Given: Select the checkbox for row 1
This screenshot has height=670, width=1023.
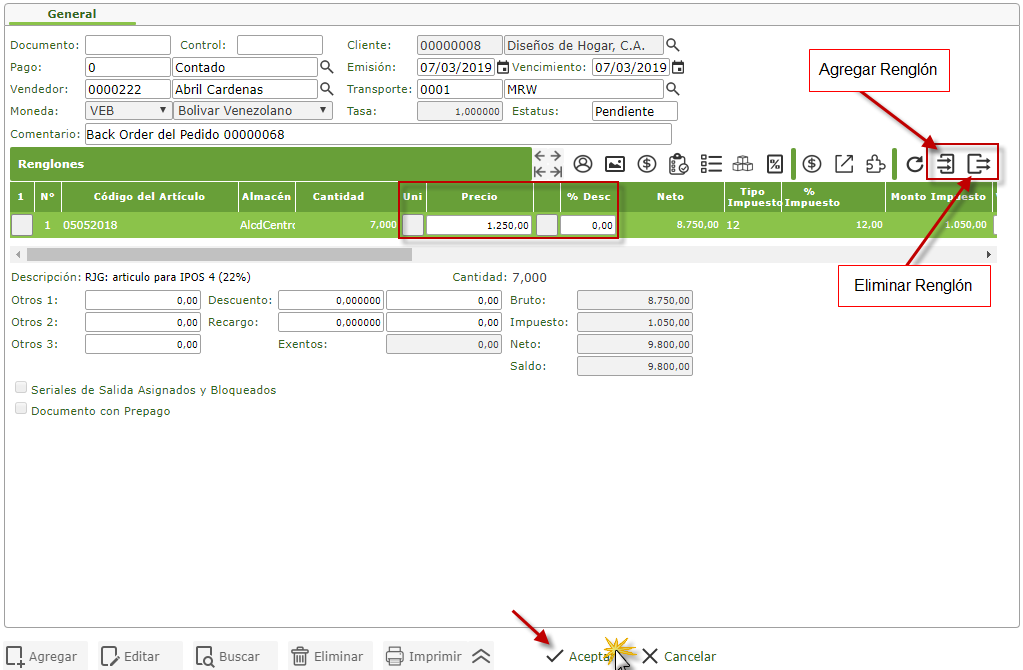Looking at the screenshot, I should pos(22,225).
